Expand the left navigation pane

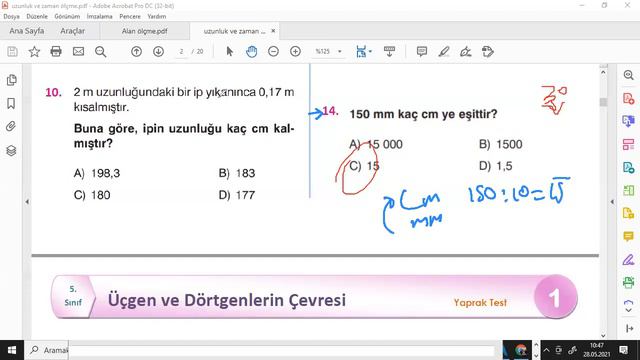(x=27, y=201)
